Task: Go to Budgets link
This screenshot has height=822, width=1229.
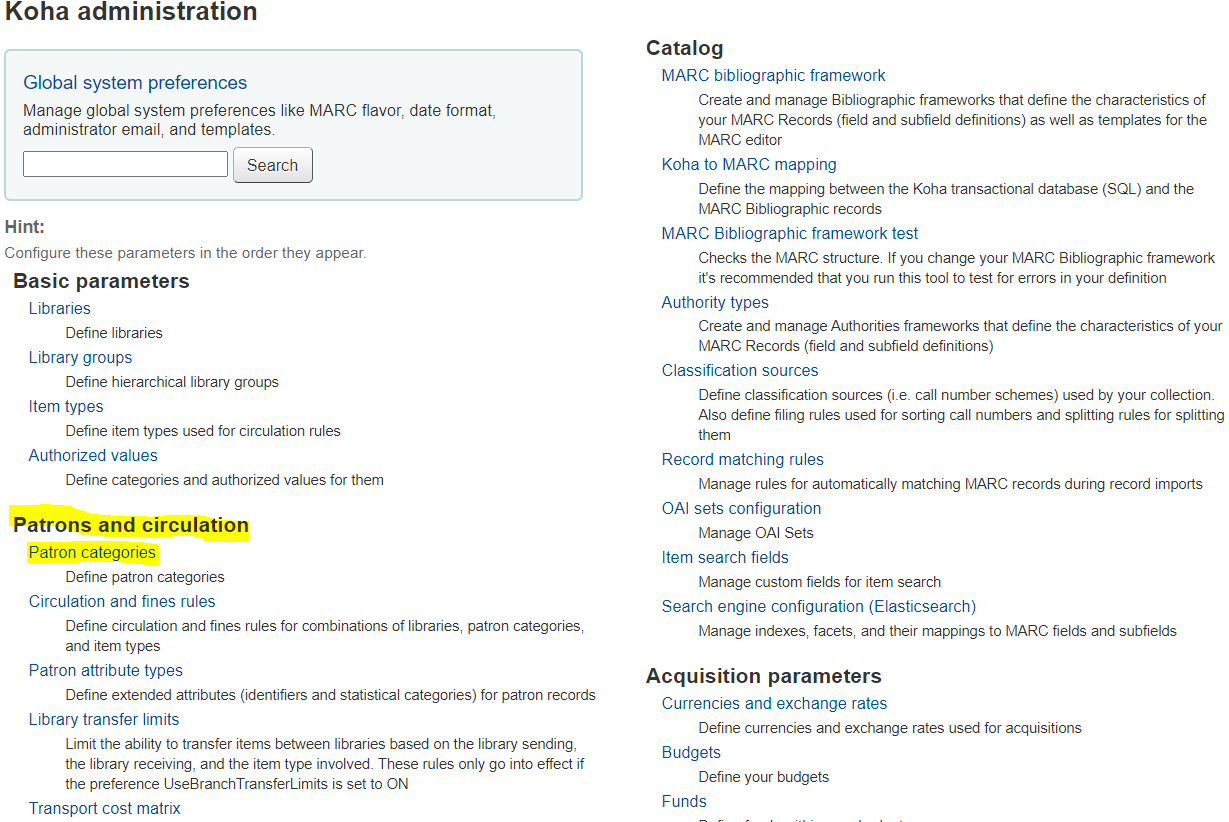Action: click(691, 753)
